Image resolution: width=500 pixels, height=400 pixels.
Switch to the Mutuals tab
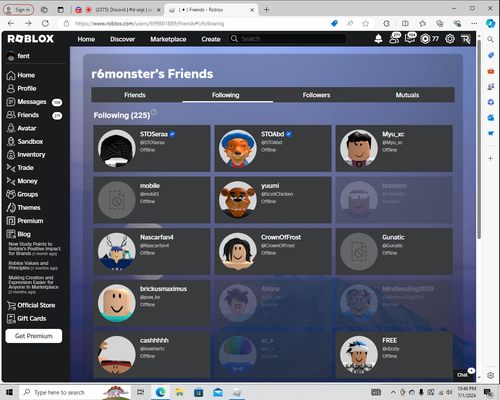(x=407, y=95)
